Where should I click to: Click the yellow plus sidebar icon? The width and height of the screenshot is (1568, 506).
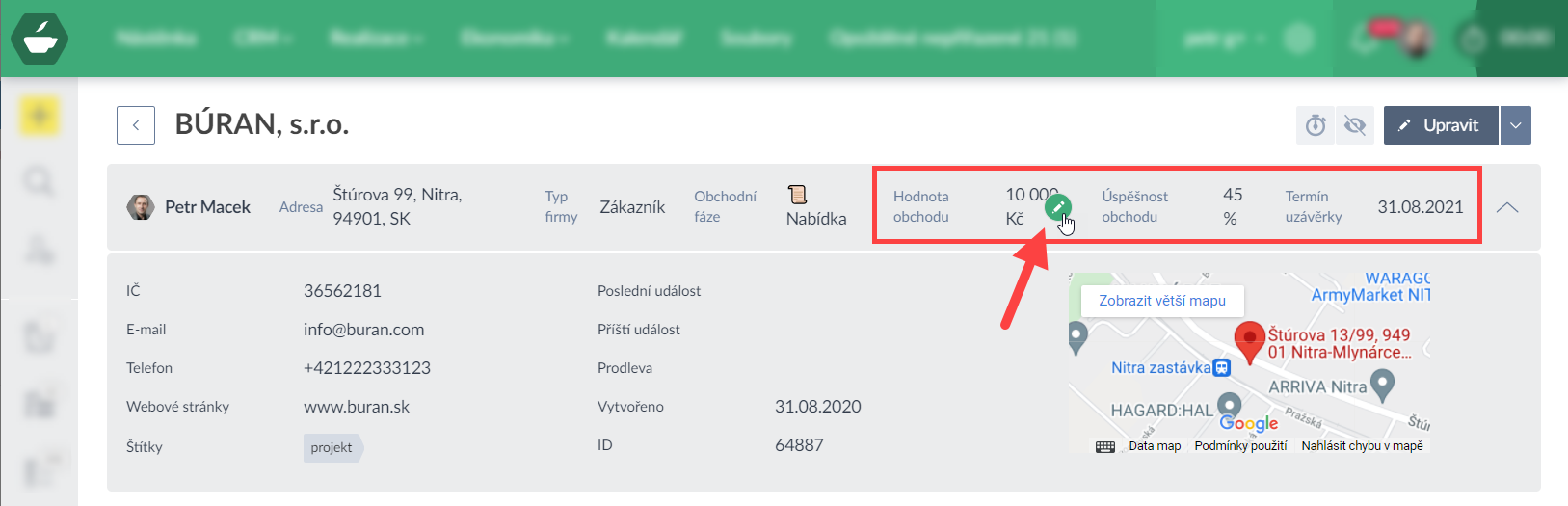(40, 117)
